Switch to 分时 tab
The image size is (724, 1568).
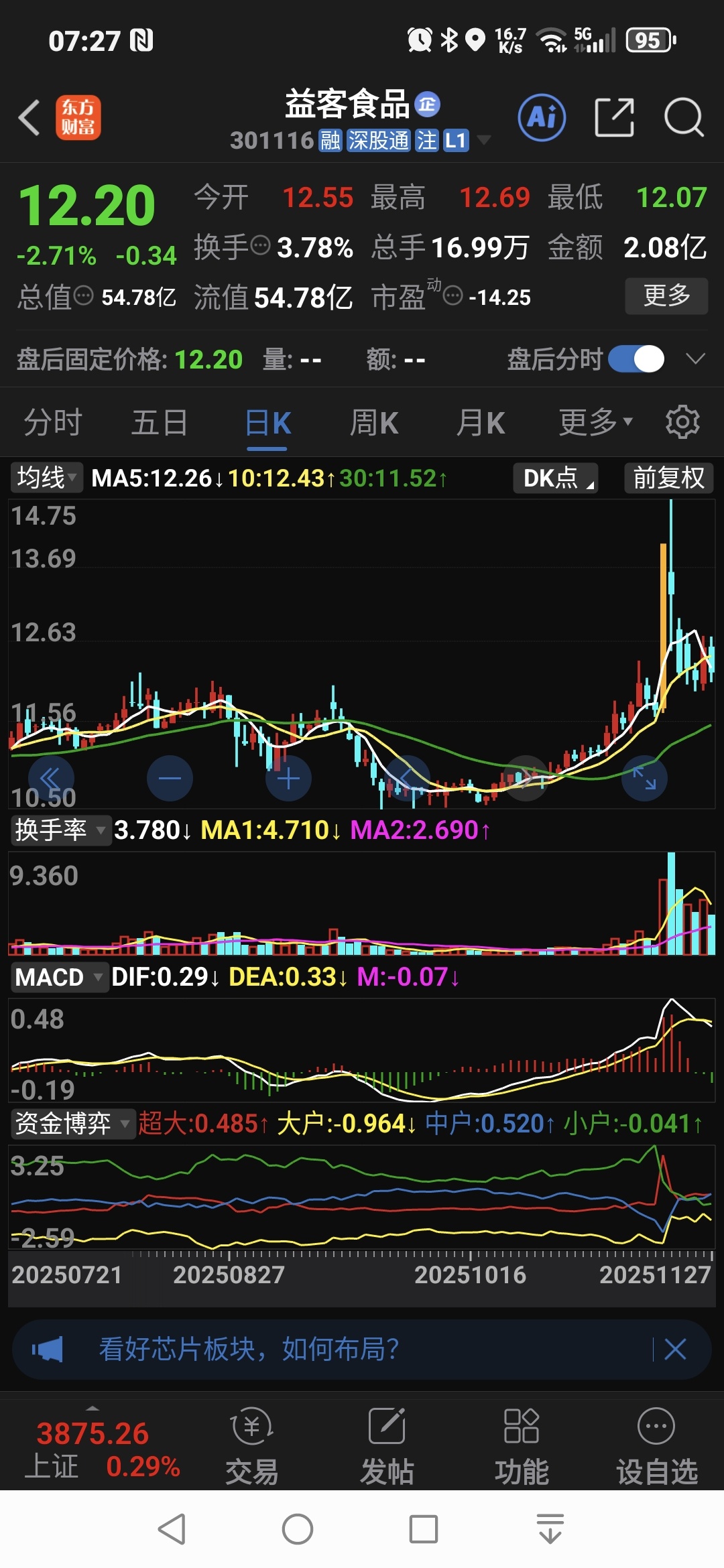(53, 423)
